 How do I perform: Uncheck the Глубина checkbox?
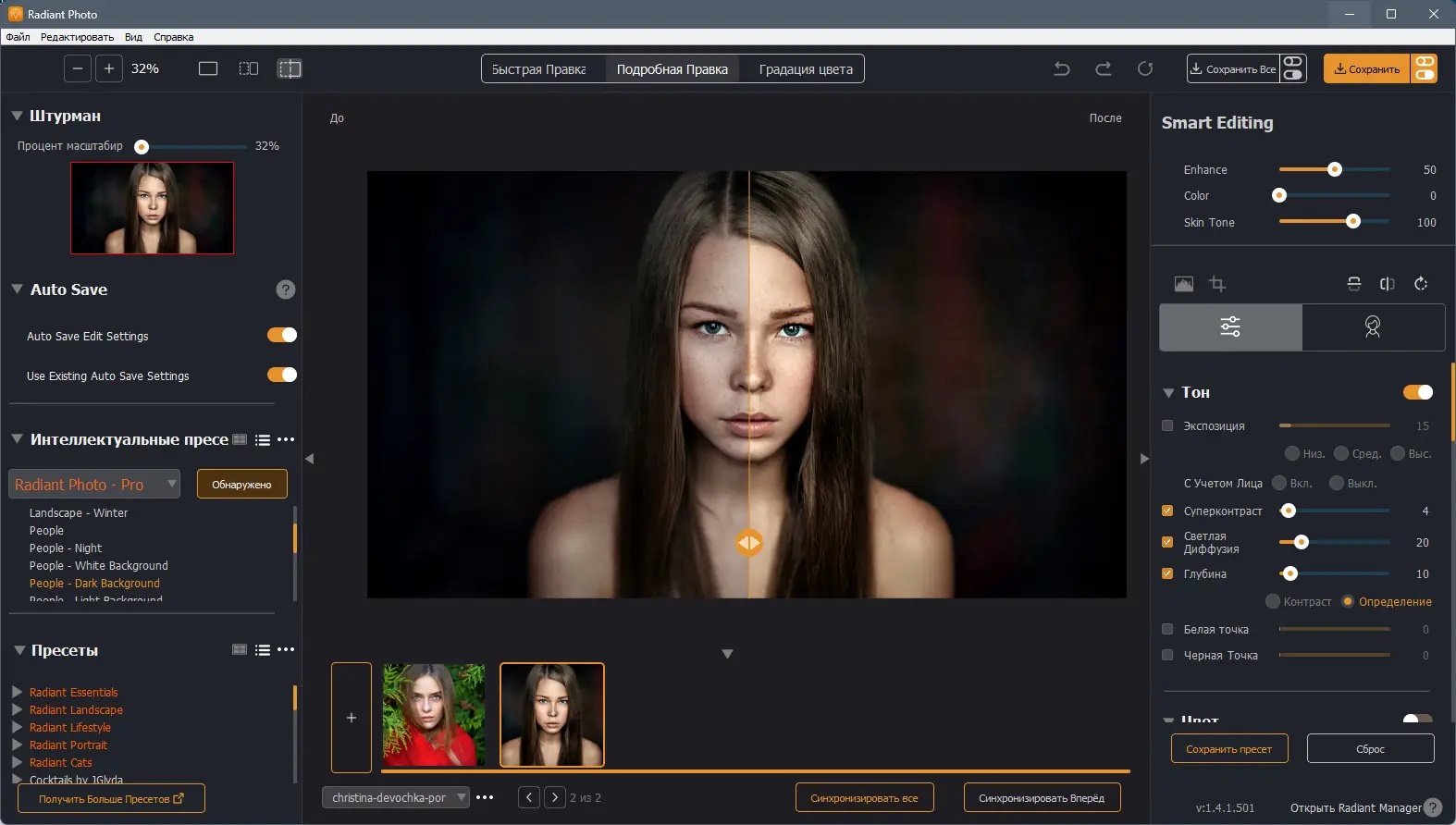[1167, 573]
